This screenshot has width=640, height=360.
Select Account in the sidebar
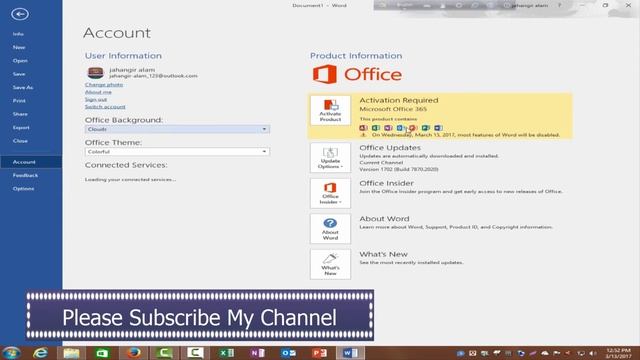[x=24, y=162]
